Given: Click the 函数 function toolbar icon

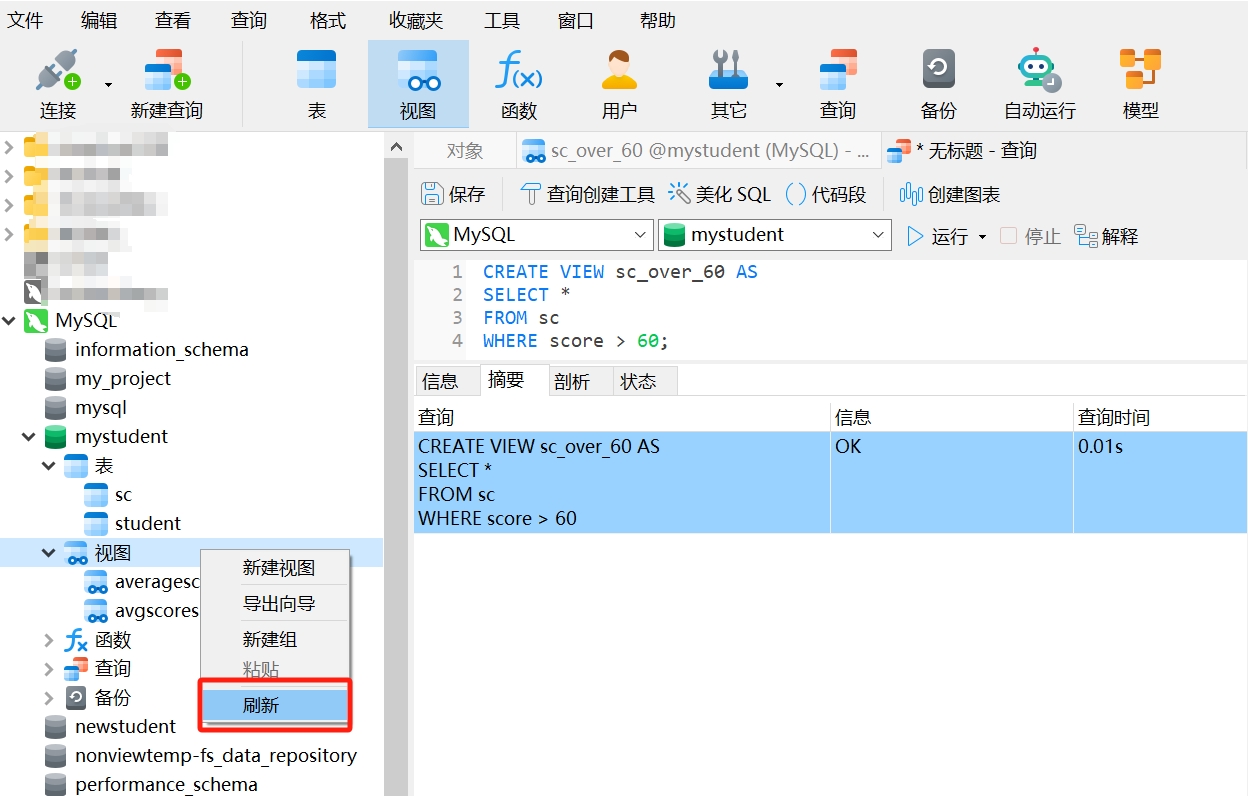Looking at the screenshot, I should pyautogui.click(x=519, y=72).
